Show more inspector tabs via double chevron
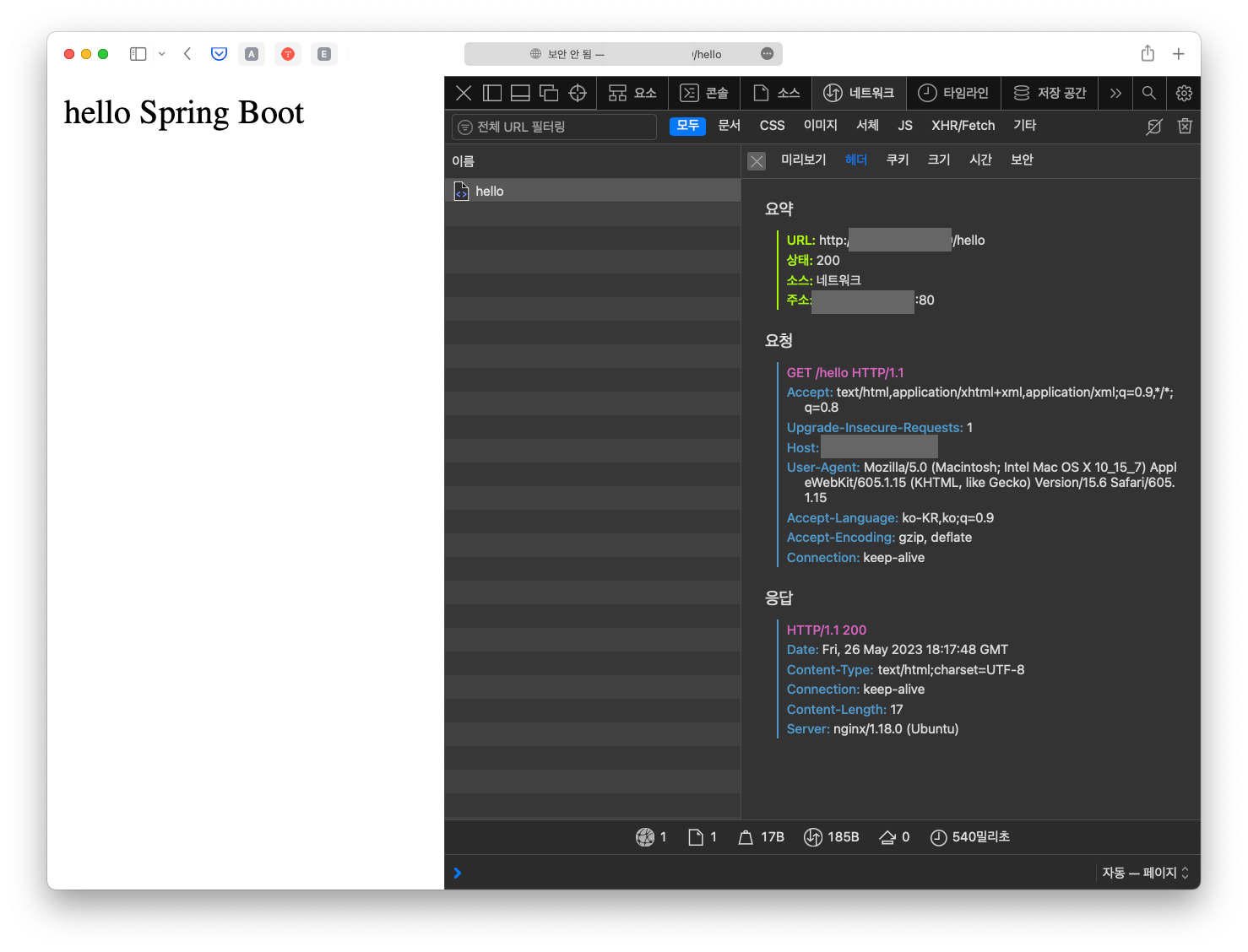 point(1115,93)
